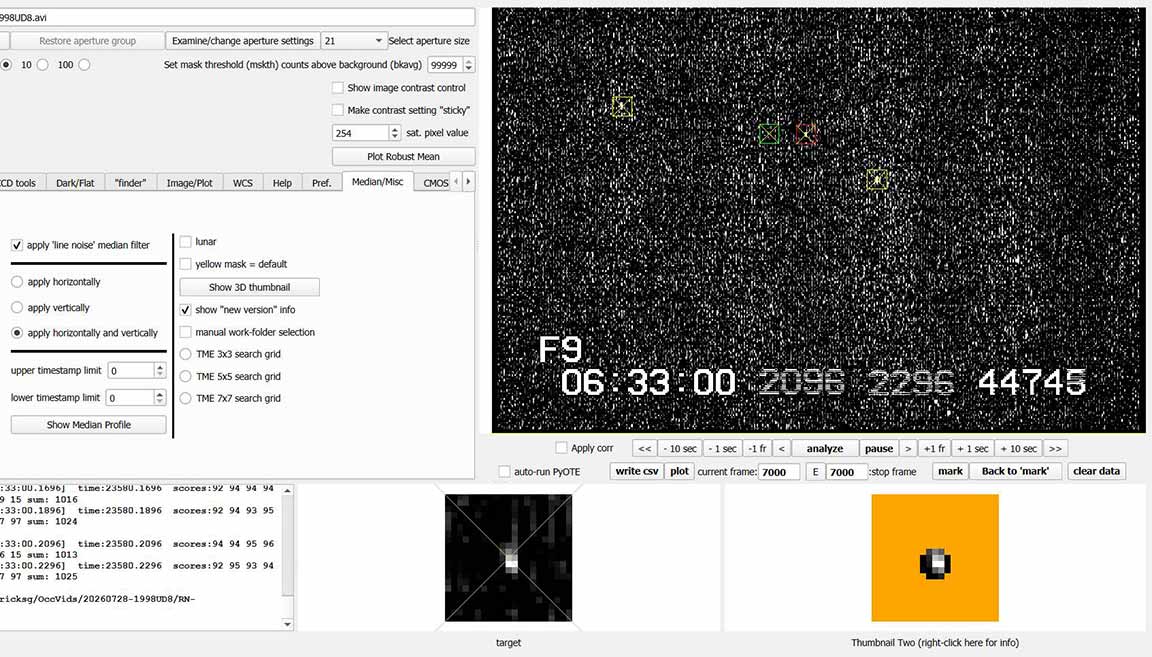Image resolution: width=1152 pixels, height=657 pixels.
Task: Toggle Make contrast setting sticky checkbox
Action: click(x=338, y=110)
